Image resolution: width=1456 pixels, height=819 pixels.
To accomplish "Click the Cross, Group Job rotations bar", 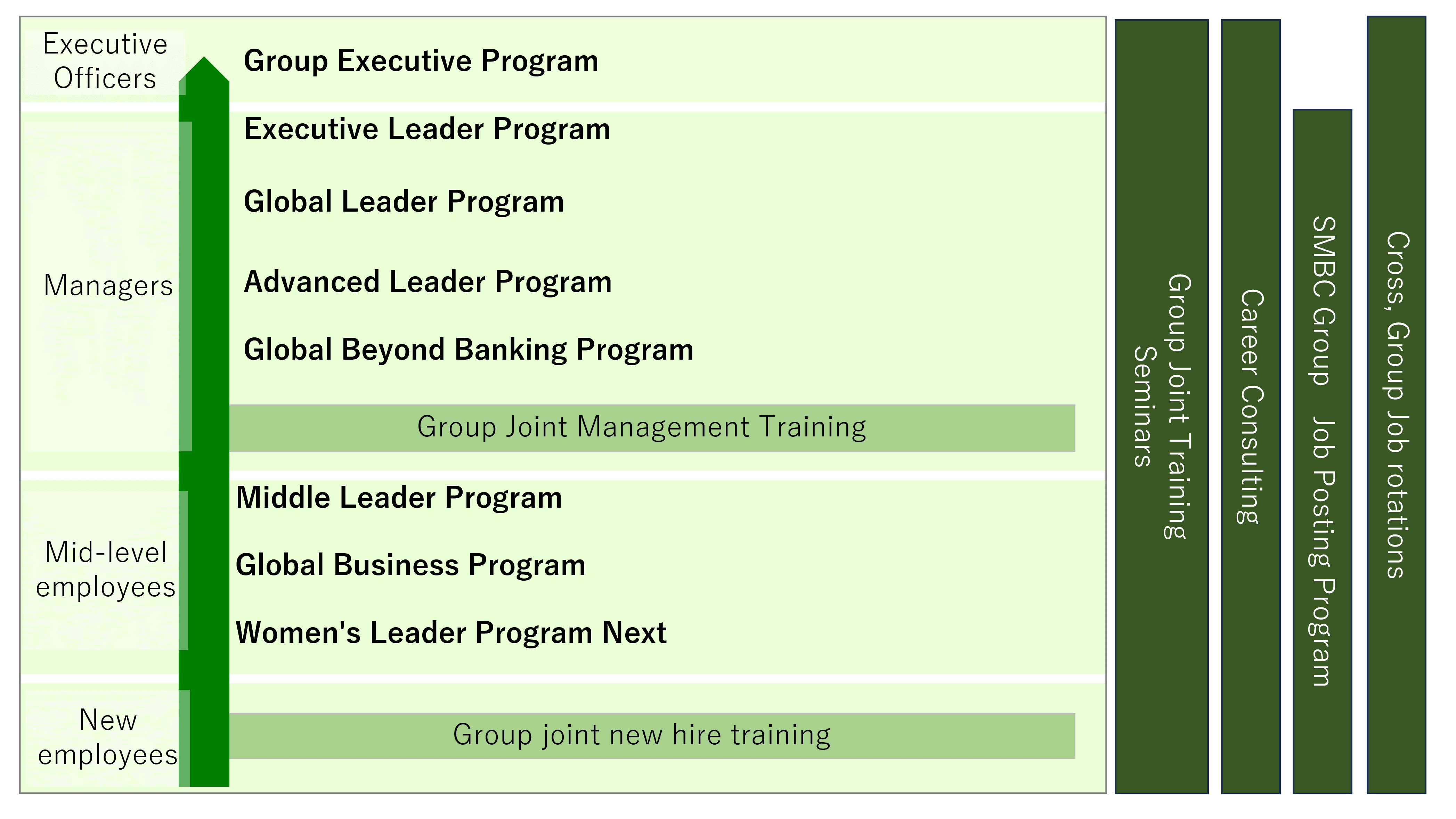I will 1396,405.
